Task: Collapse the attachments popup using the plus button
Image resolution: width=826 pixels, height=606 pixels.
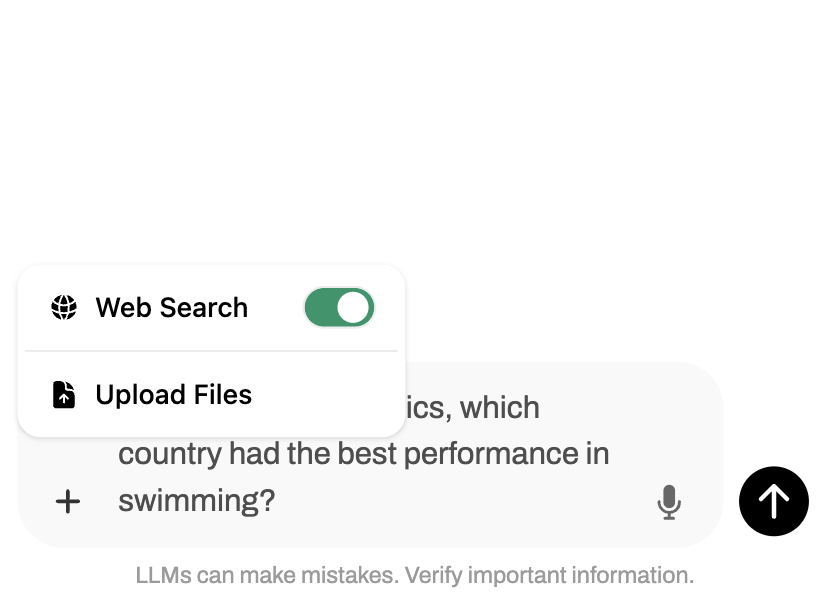Action: click(67, 501)
